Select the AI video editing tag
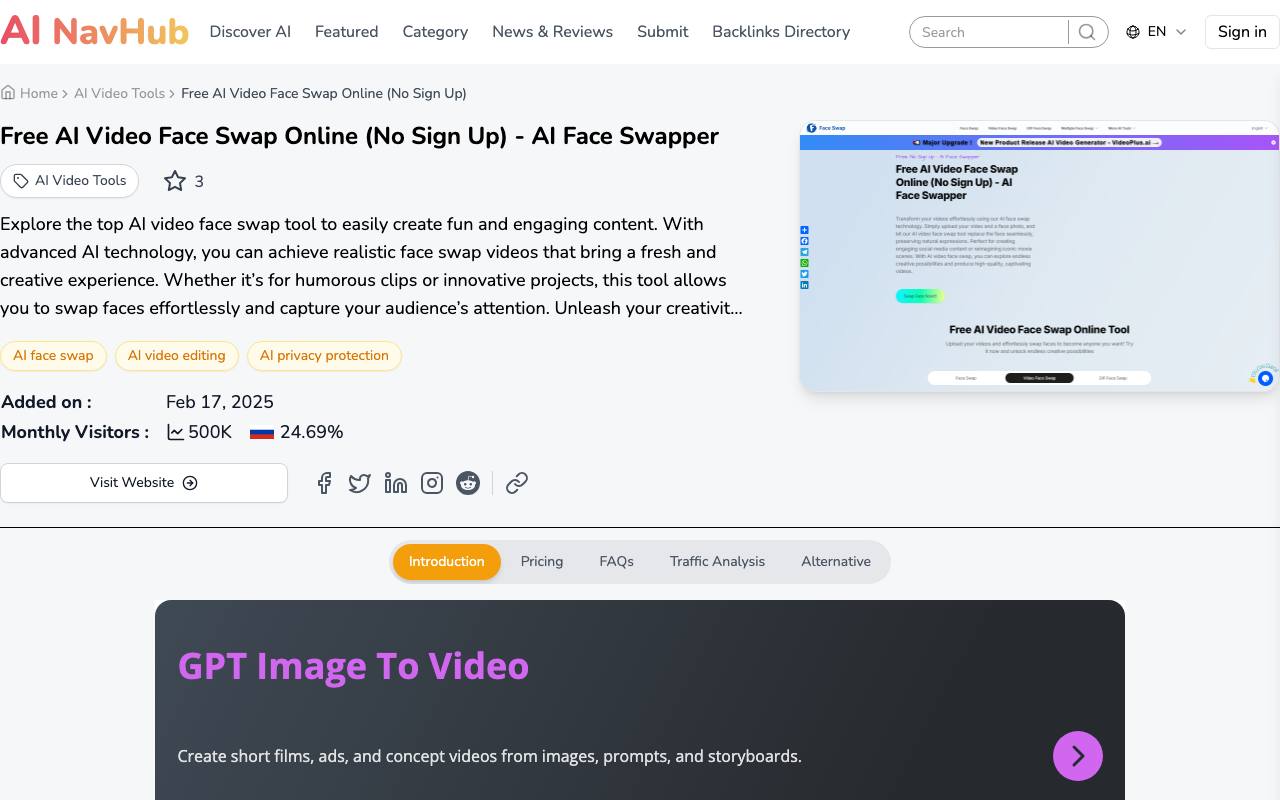This screenshot has width=1280, height=800. coord(177,356)
